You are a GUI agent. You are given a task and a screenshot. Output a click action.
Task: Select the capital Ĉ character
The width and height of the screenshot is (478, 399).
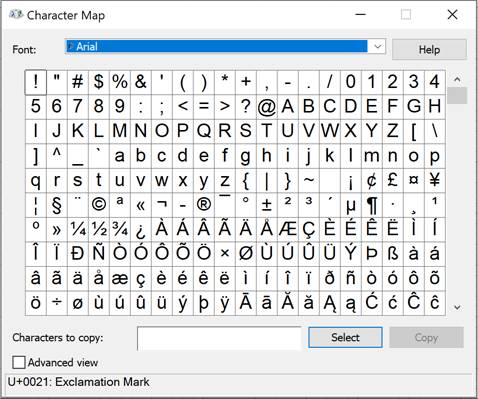click(x=414, y=303)
